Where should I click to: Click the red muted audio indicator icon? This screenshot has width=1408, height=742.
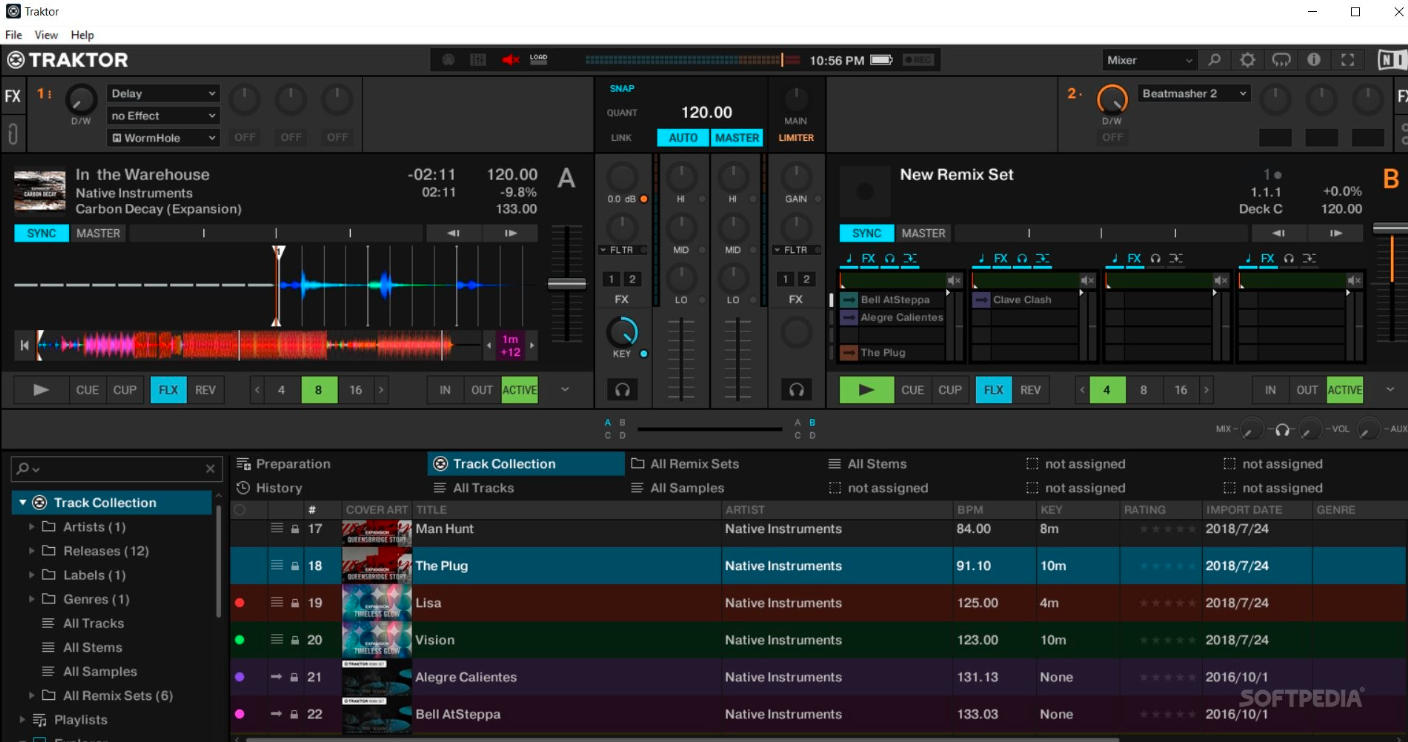[510, 60]
